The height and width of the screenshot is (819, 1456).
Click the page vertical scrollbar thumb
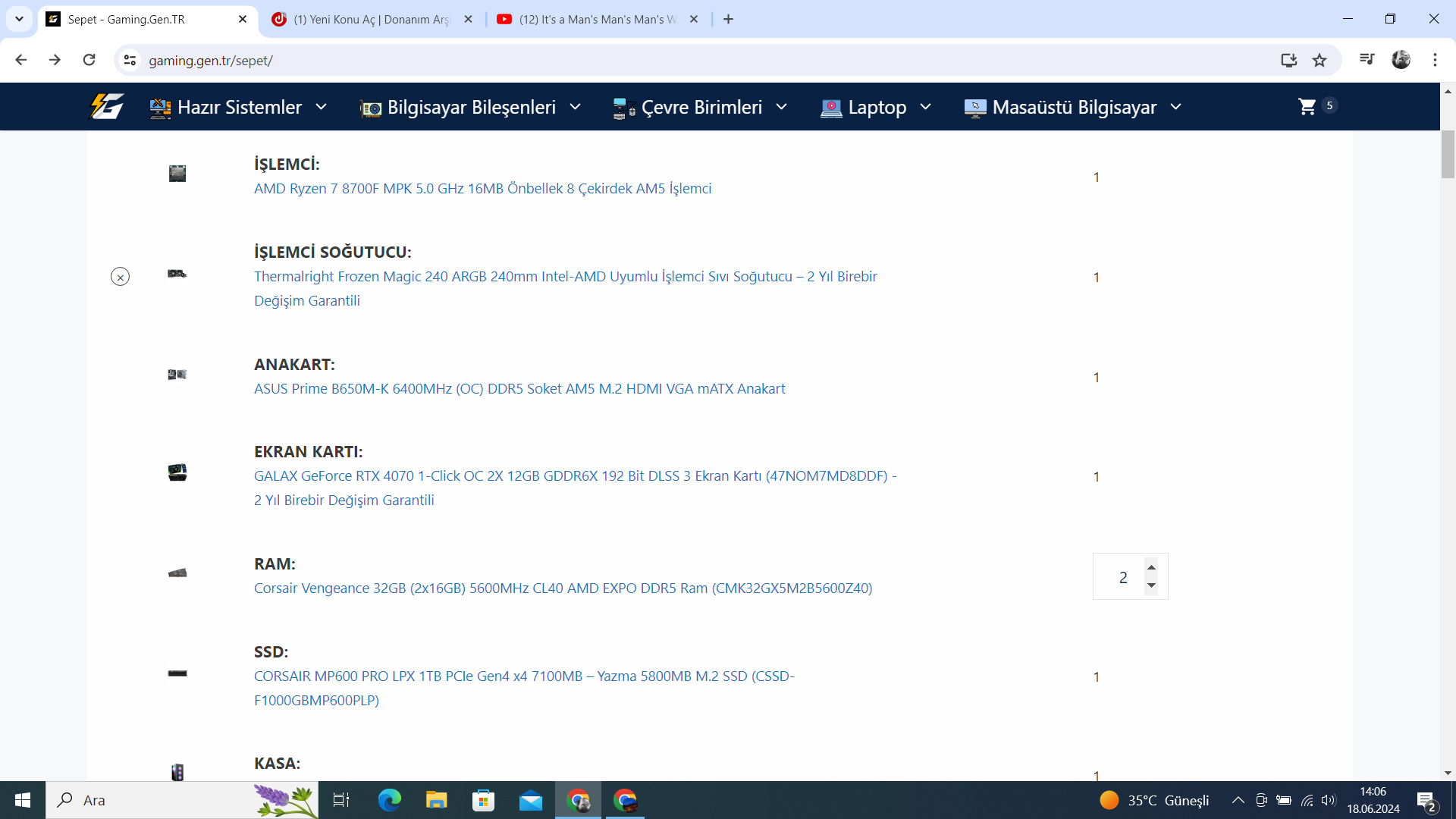tap(1448, 154)
